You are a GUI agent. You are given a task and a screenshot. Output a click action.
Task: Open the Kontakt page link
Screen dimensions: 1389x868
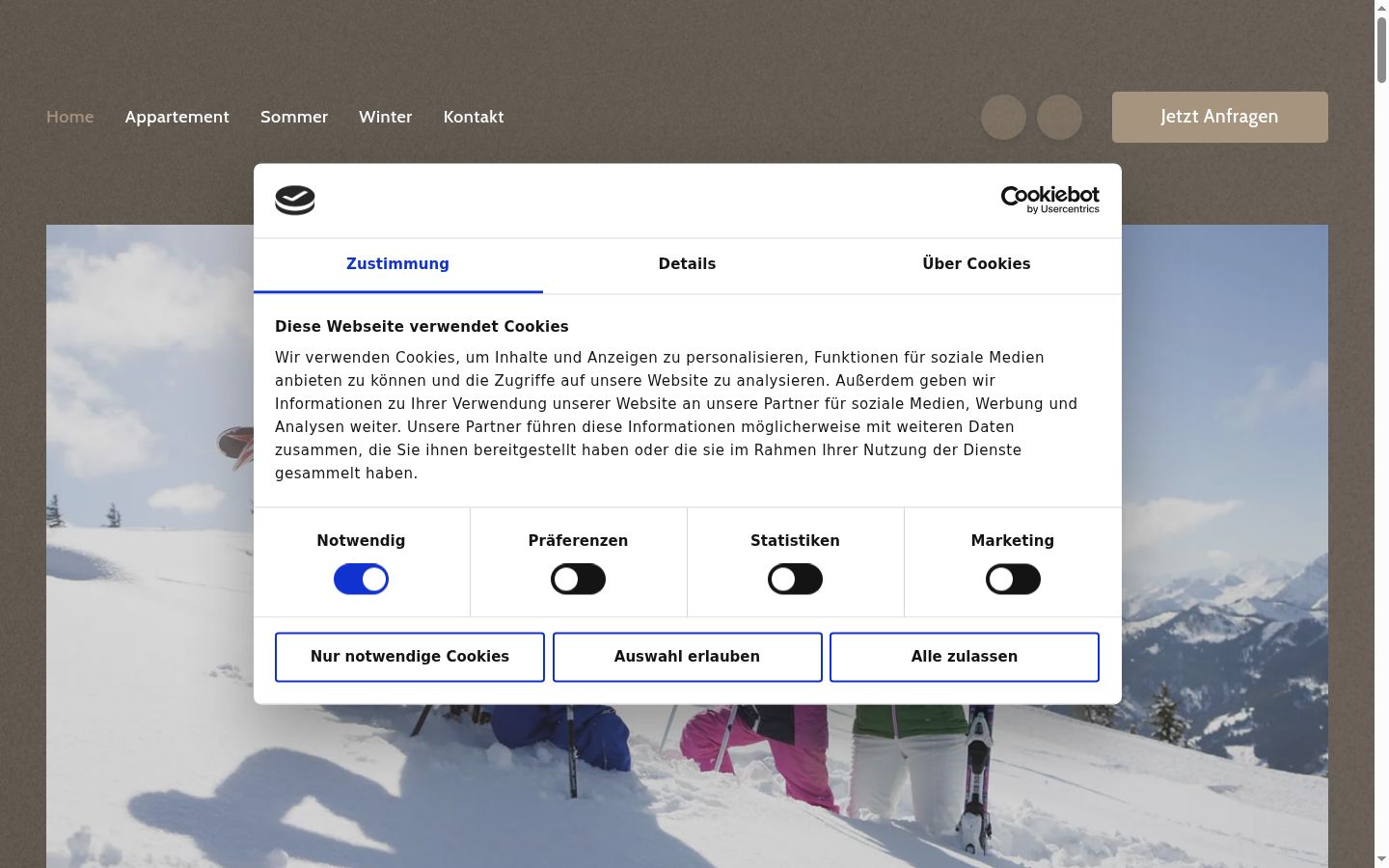click(474, 117)
